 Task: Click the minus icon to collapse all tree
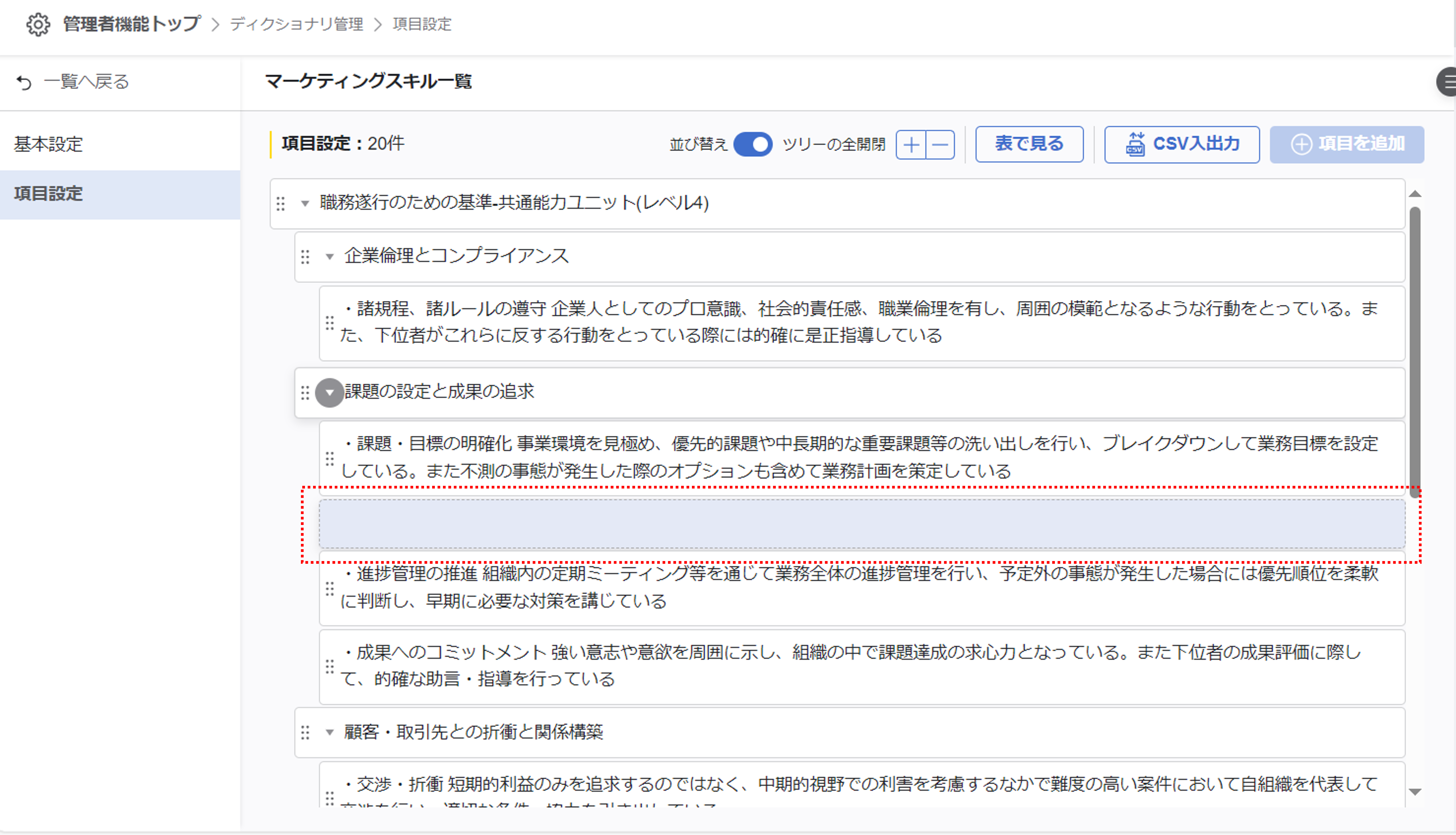point(941,144)
